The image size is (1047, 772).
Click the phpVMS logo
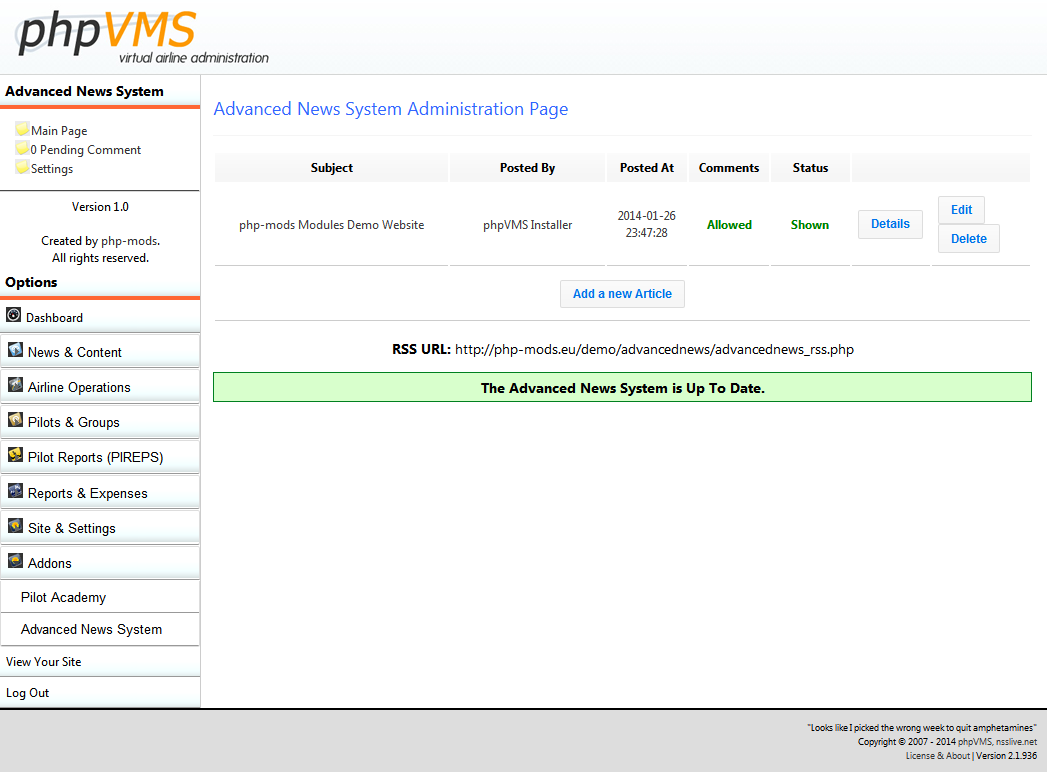[x=142, y=38]
